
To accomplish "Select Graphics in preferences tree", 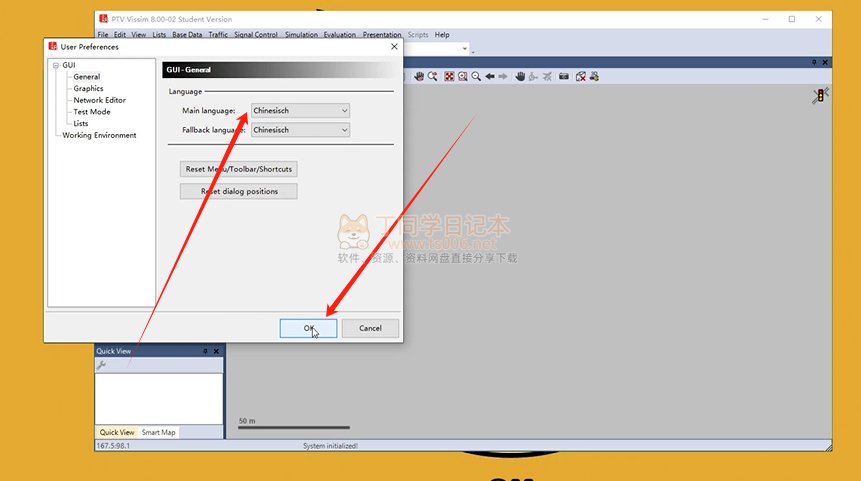I will click(x=88, y=88).
